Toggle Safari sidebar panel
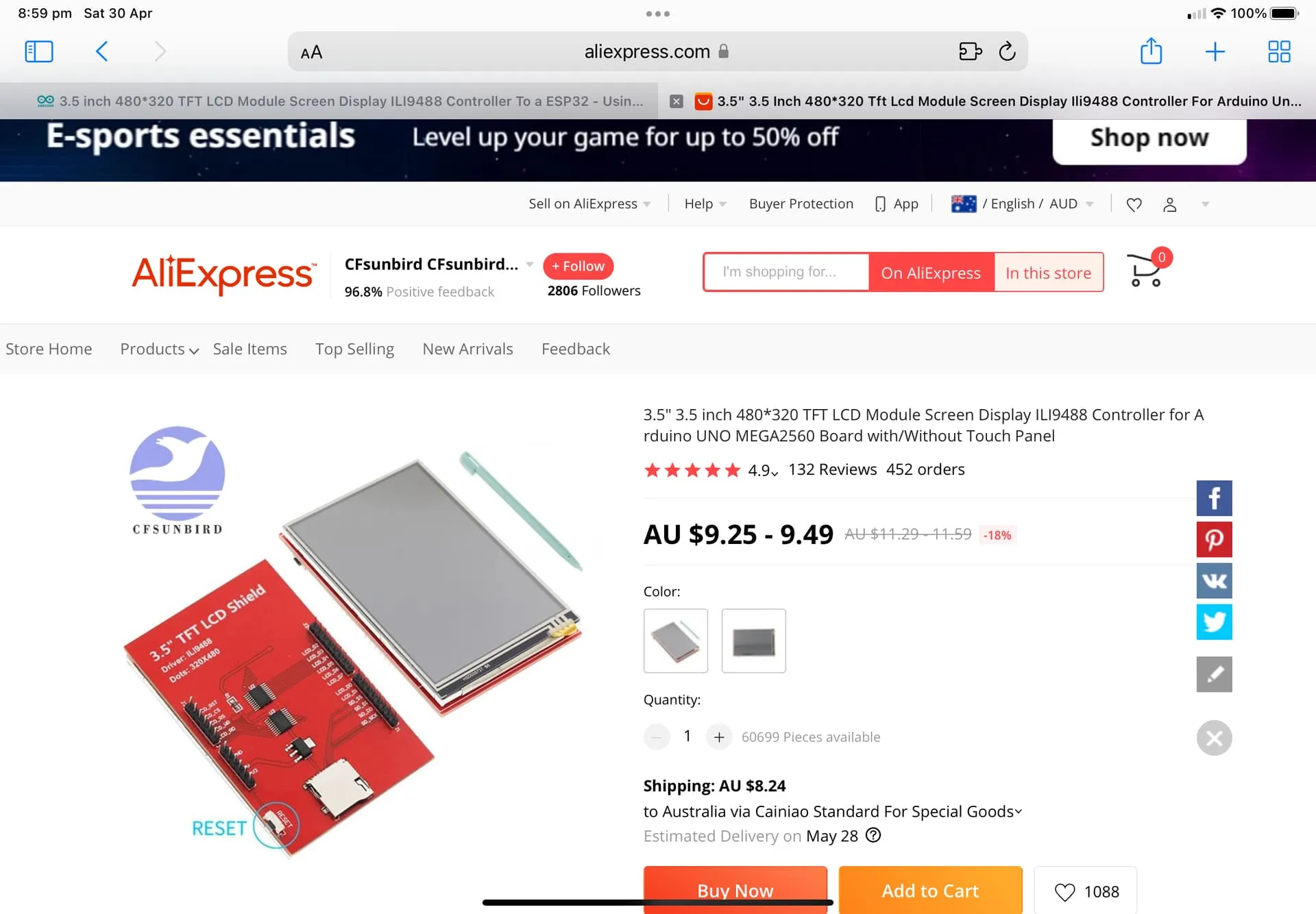 [39, 51]
